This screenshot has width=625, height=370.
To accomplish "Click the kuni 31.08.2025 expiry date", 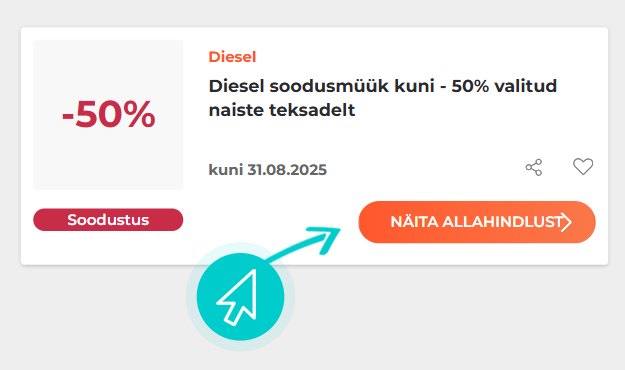I will (267, 170).
